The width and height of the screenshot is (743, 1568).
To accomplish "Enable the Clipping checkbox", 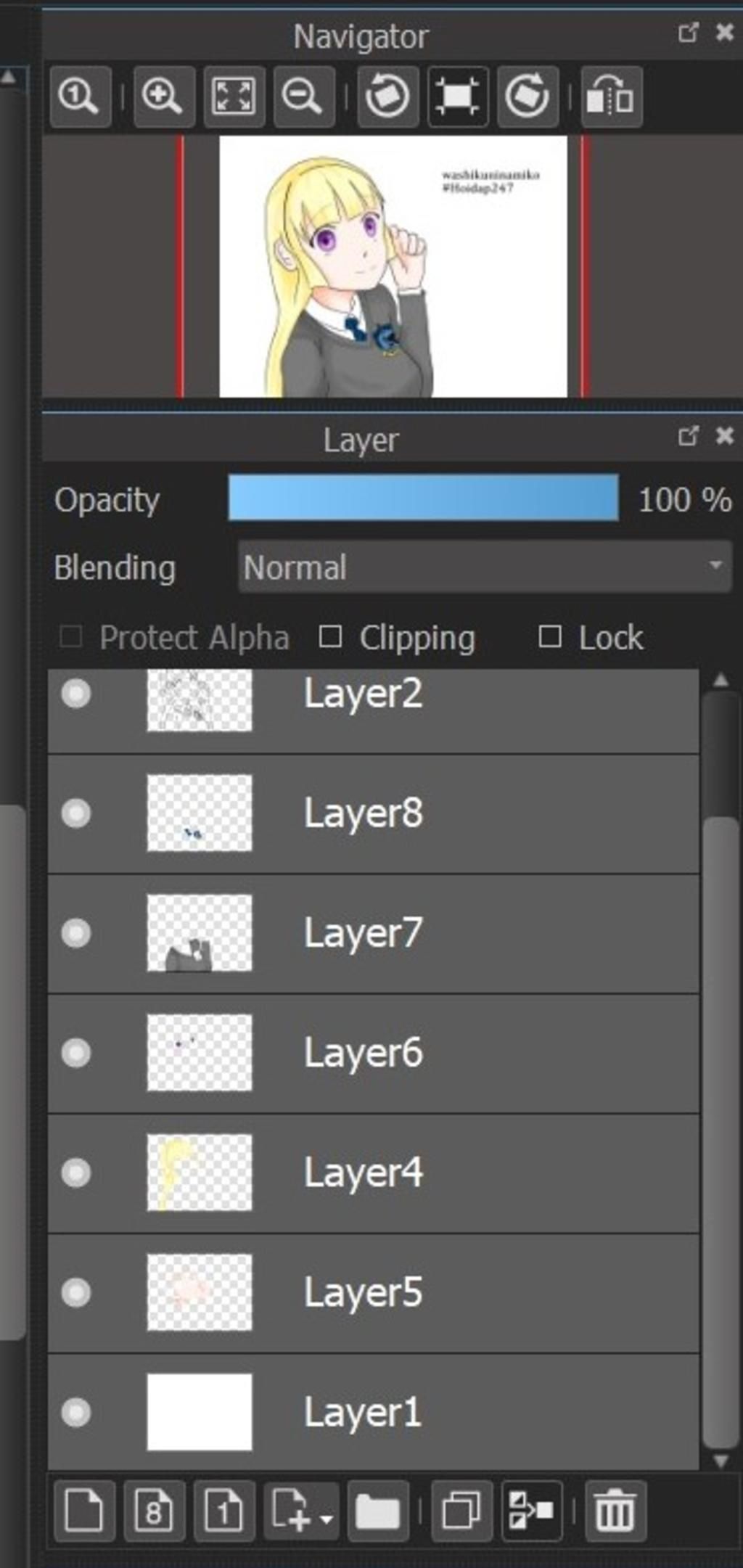I will pyautogui.click(x=331, y=637).
